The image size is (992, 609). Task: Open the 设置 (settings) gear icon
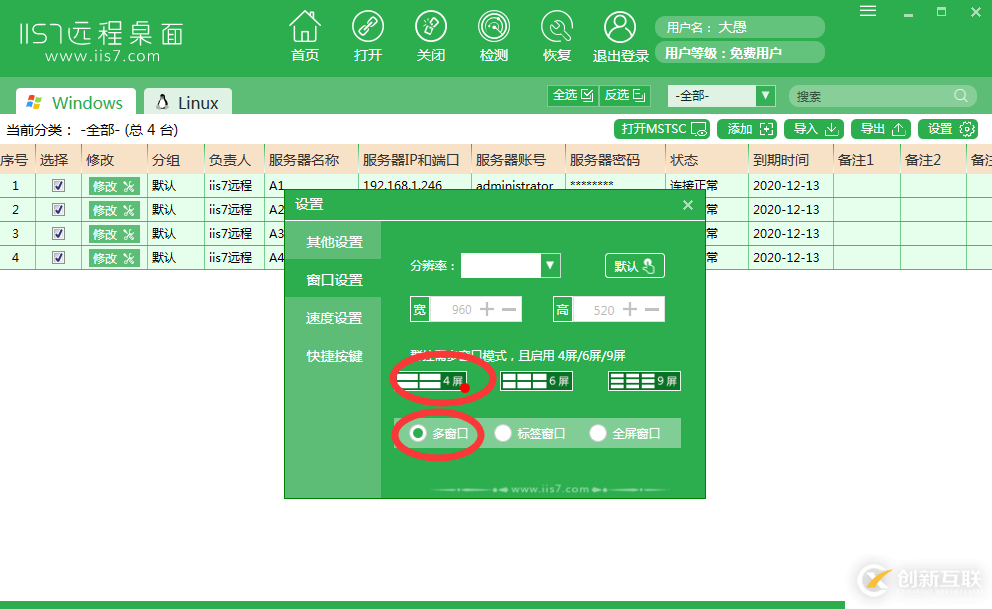(947, 129)
